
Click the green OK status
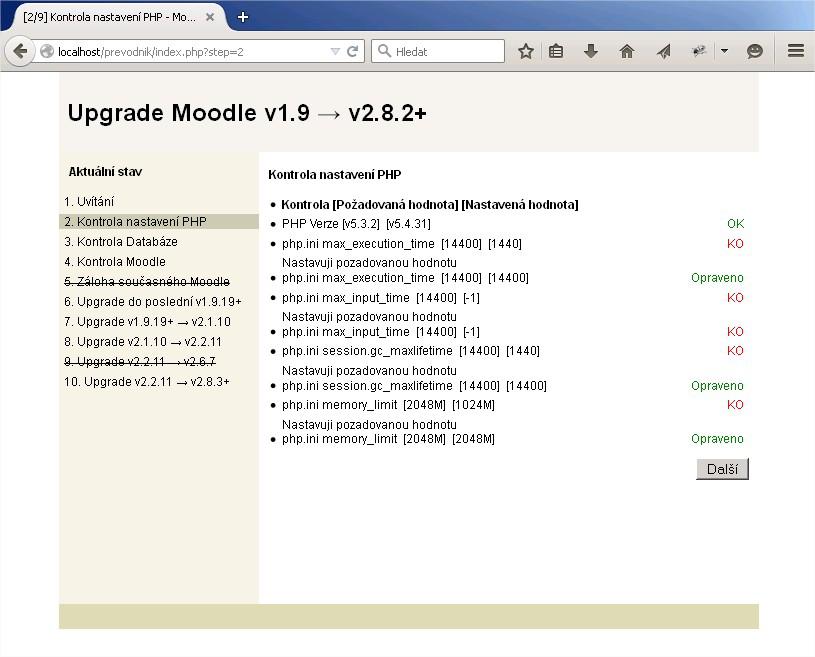(x=735, y=224)
